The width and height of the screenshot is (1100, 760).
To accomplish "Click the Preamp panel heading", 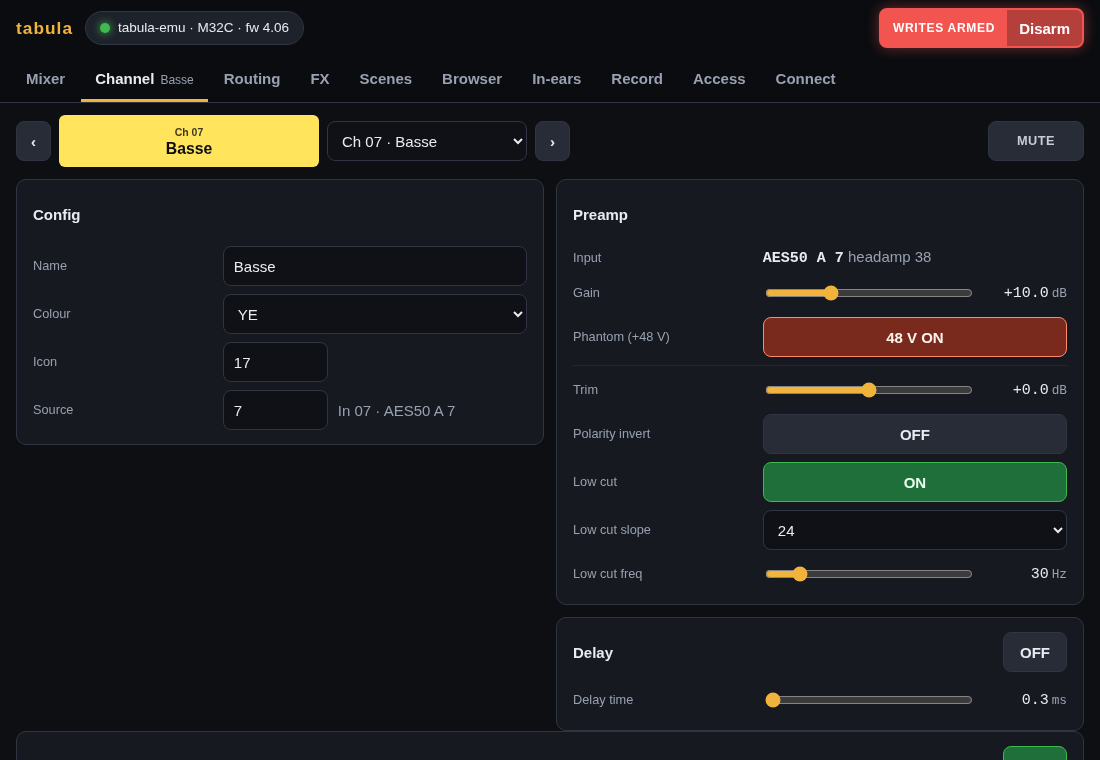I will [600, 215].
